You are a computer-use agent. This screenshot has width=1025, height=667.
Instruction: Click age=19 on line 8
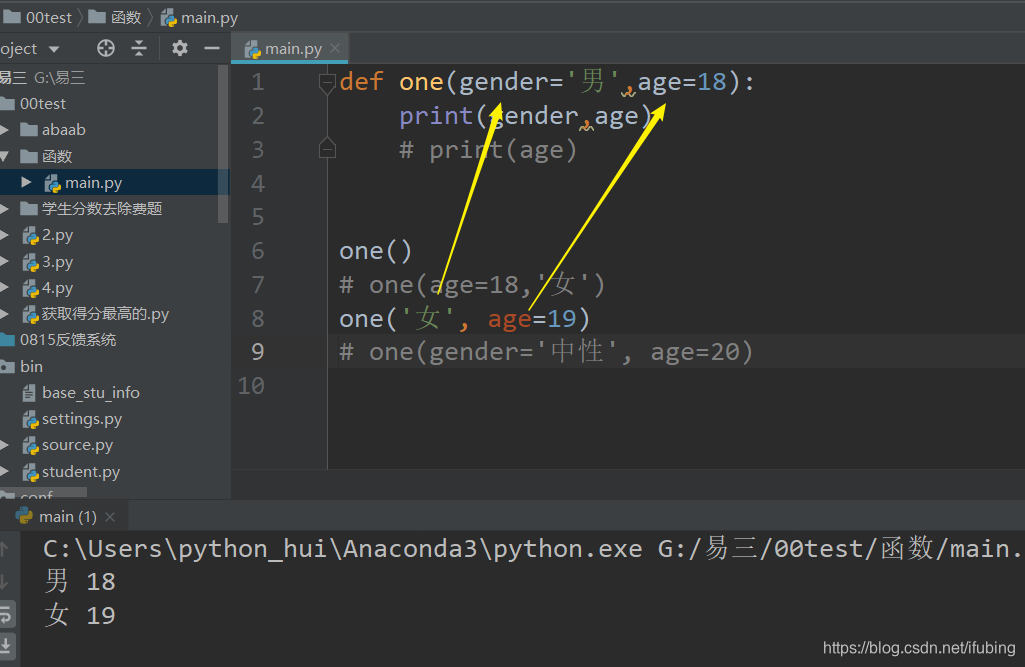pos(532,319)
